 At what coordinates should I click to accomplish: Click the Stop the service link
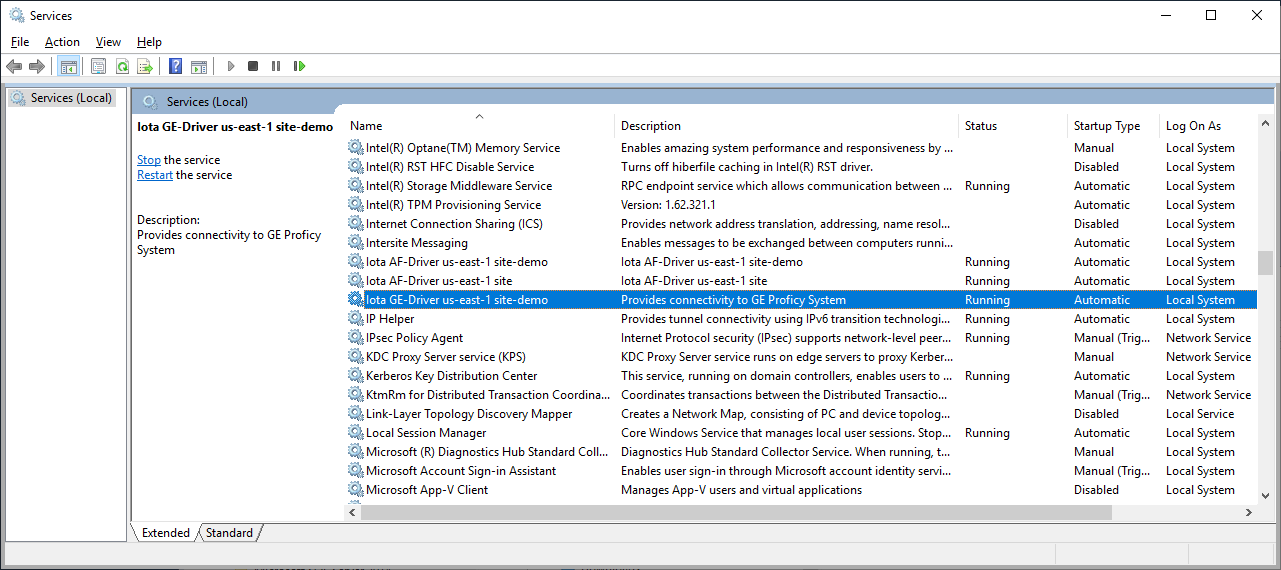(x=149, y=160)
